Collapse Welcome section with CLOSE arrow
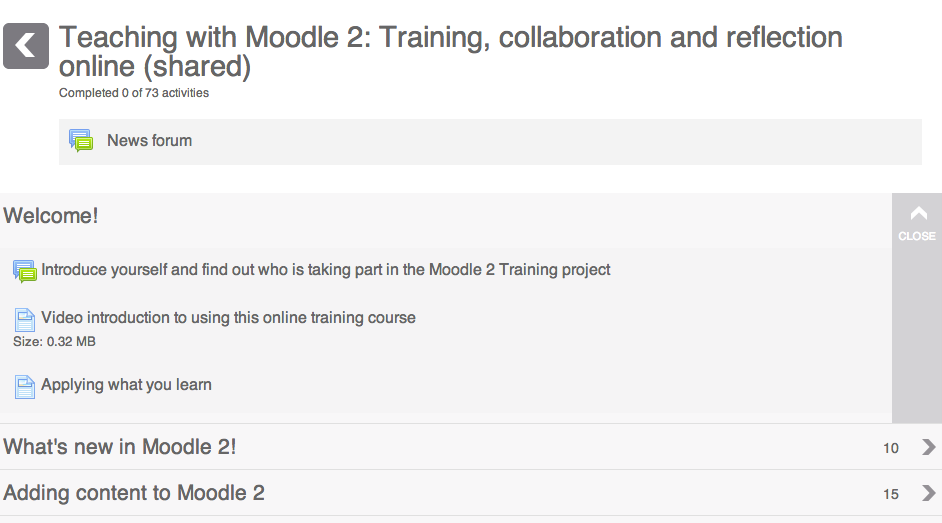942x523 pixels. [x=919, y=213]
